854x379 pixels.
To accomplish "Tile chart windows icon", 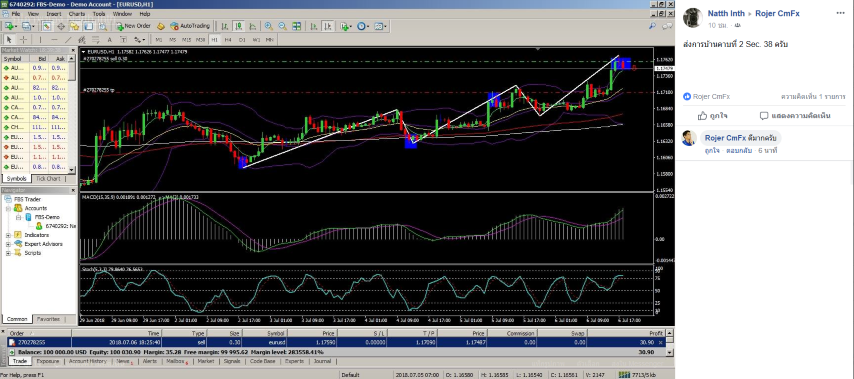I will [x=297, y=26].
